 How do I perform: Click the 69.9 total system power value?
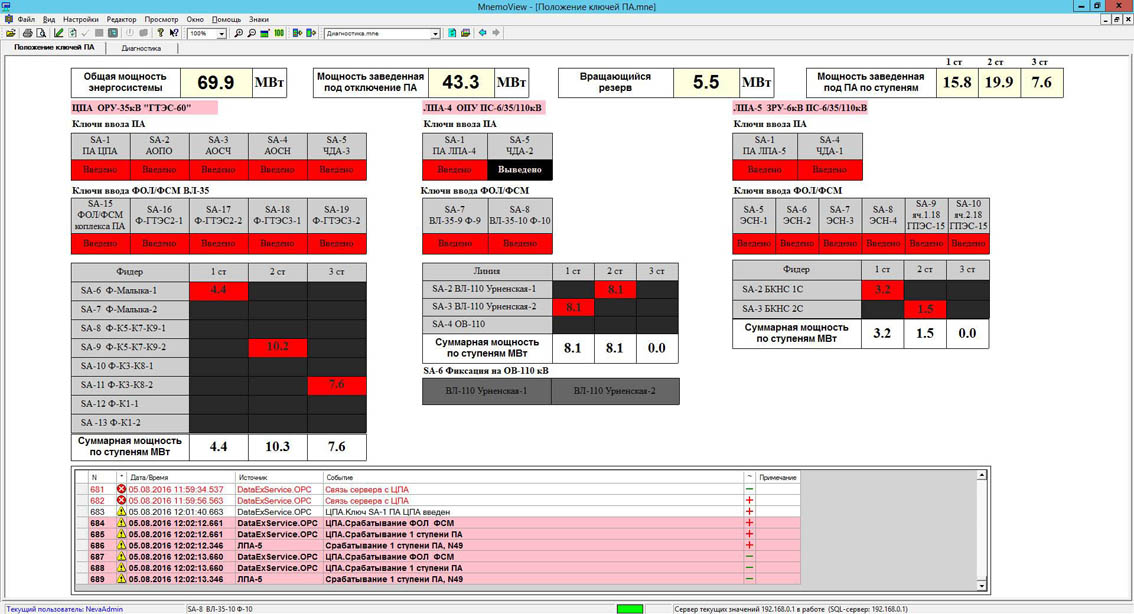(216, 82)
